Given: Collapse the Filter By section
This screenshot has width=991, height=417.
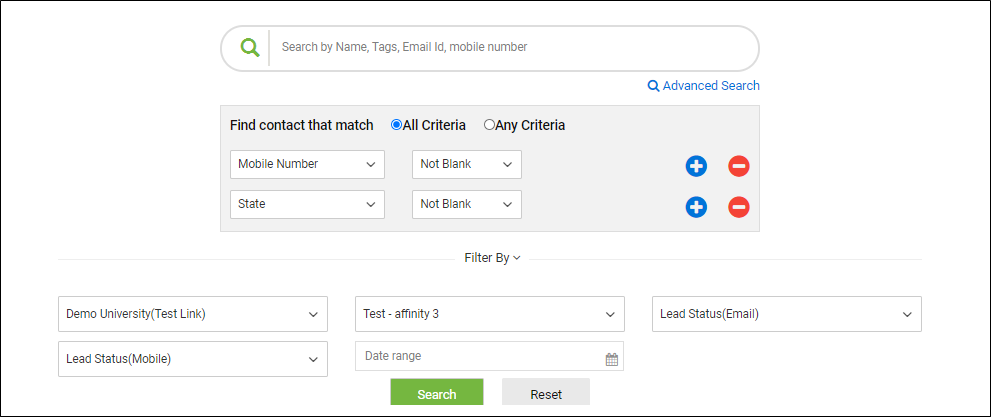Looking at the screenshot, I should (492, 258).
